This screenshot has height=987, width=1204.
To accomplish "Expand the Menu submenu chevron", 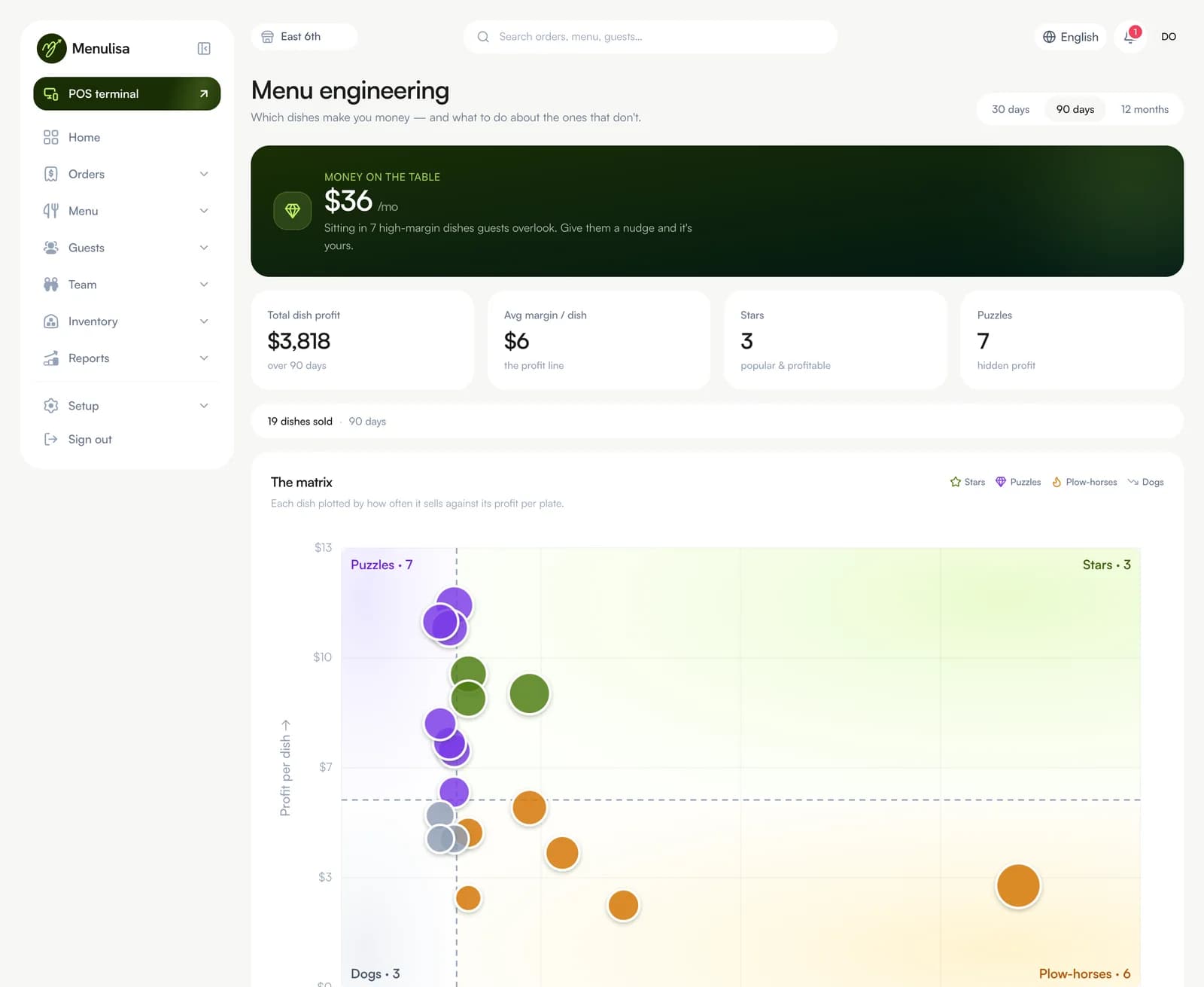I will pos(204,211).
